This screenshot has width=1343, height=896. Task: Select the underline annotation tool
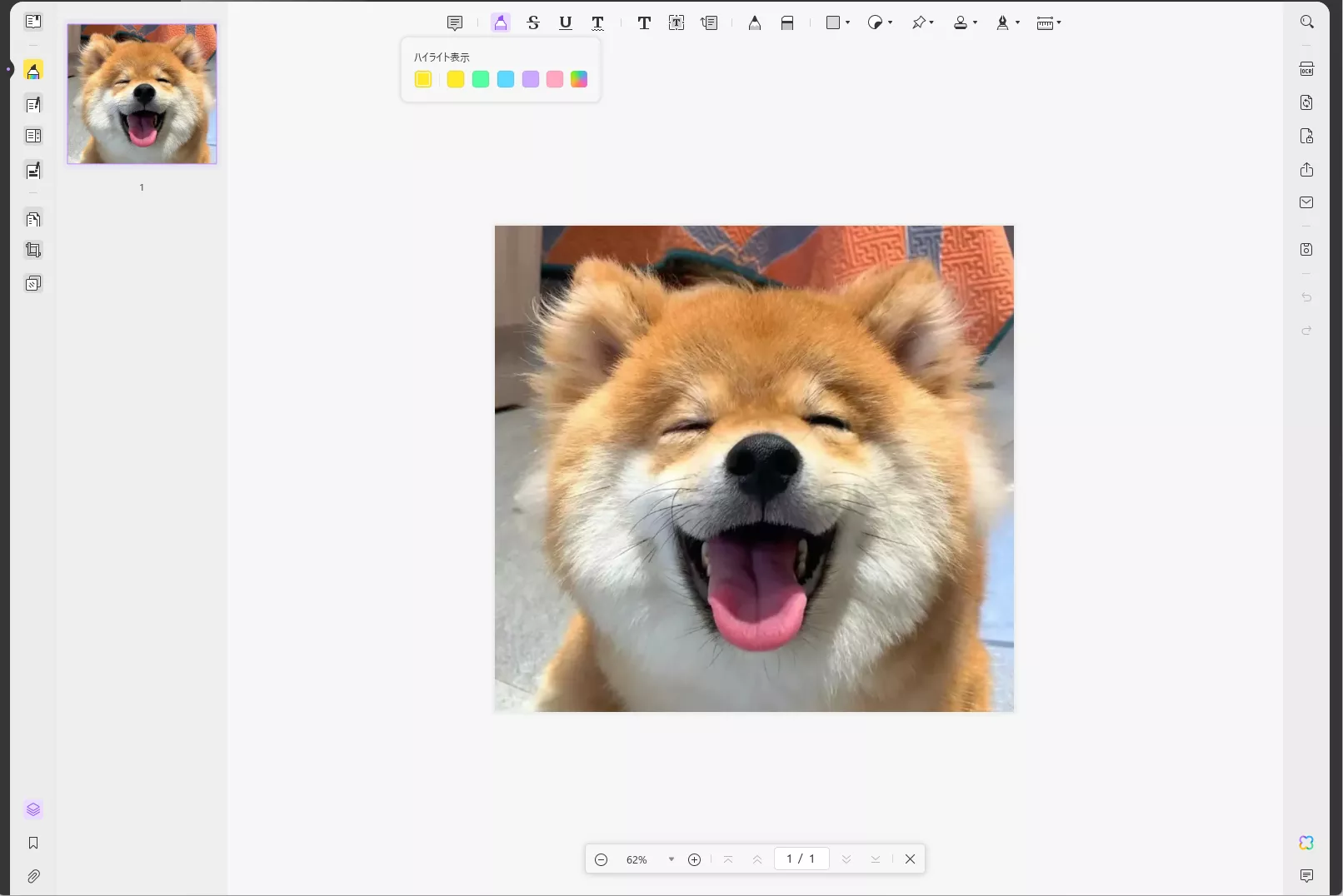pyautogui.click(x=566, y=22)
